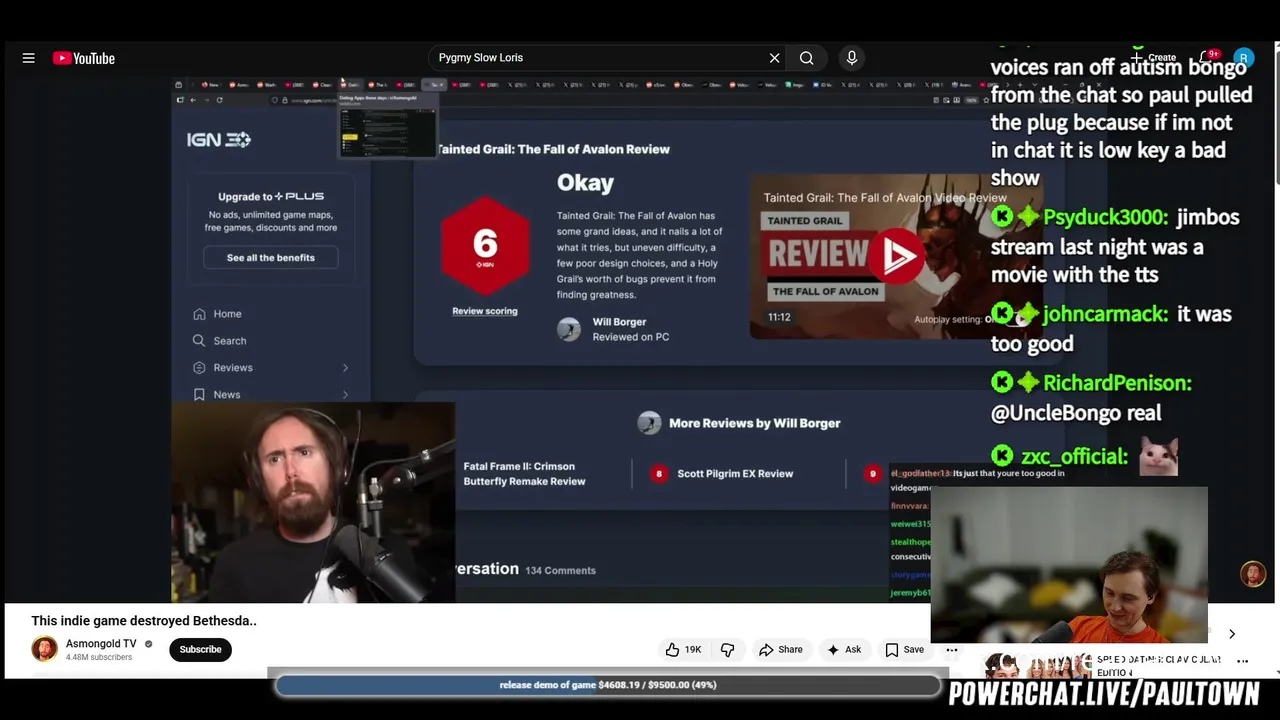This screenshot has width=1280, height=720.
Task: Click More Reviews by Will Borger heading
Action: (x=754, y=423)
